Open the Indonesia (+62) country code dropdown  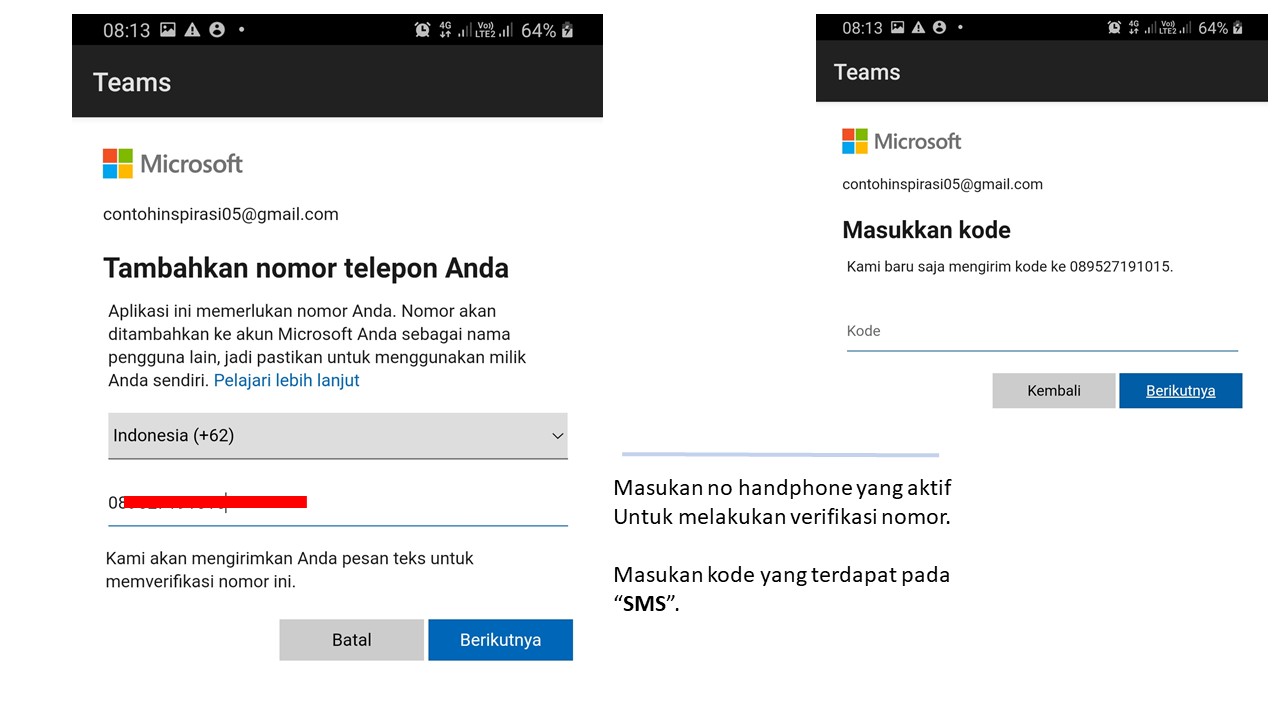[x=338, y=436]
